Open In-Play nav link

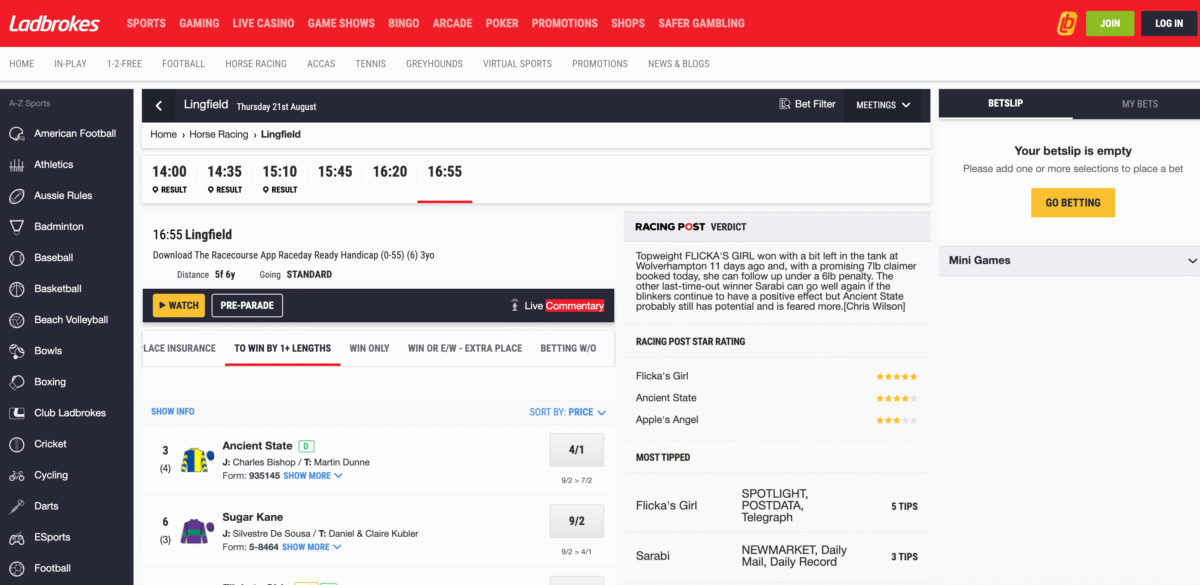(70, 64)
